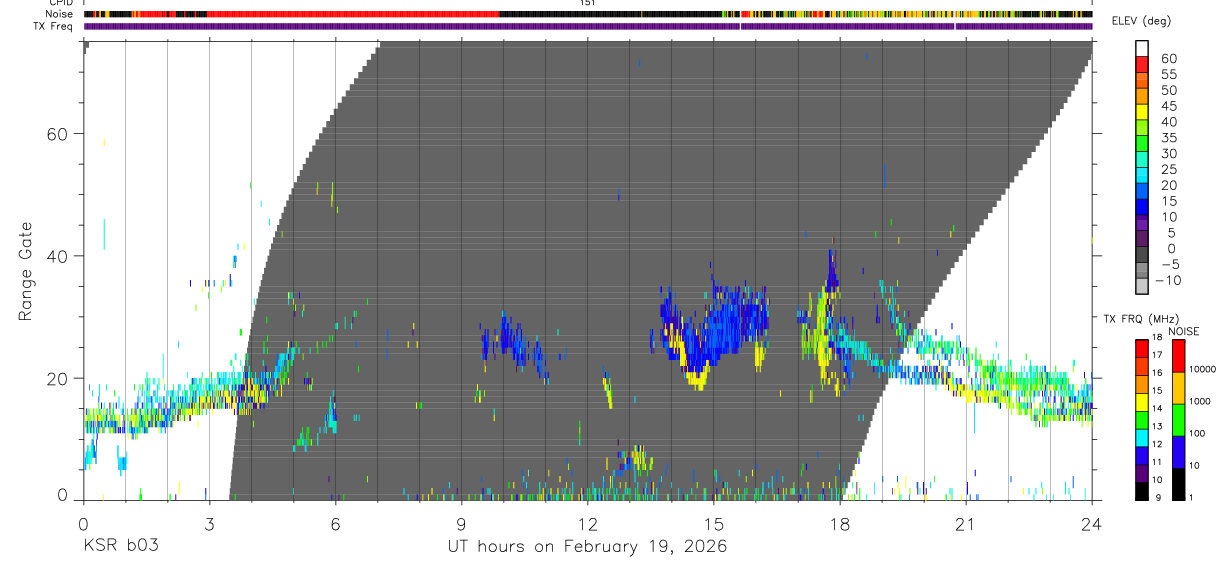Click x-axis tick label '21'
Screen dimensions: 1228x567
(x=965, y=523)
